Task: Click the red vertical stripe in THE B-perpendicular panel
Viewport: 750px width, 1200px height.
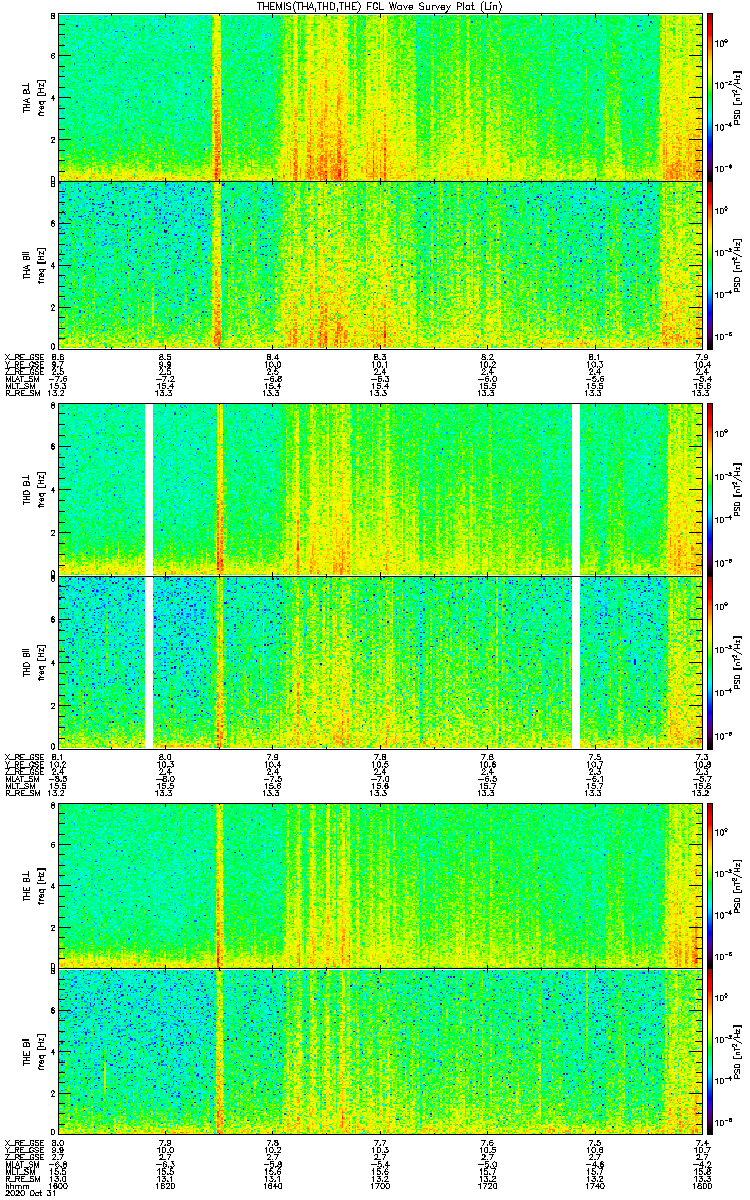Action: pos(218,883)
